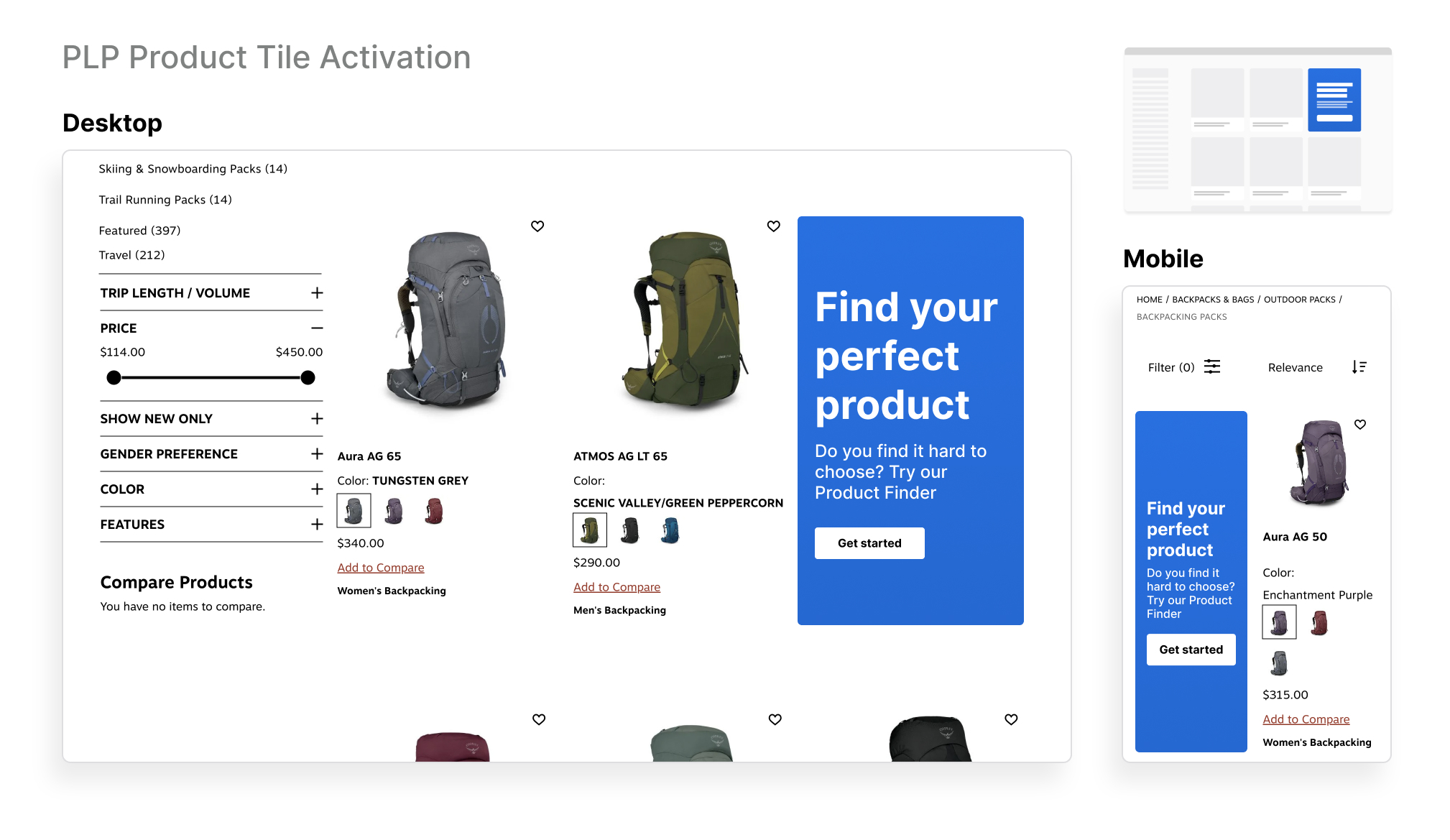Select Trail Running Packs category
The image size is (1450, 840).
pos(165,200)
